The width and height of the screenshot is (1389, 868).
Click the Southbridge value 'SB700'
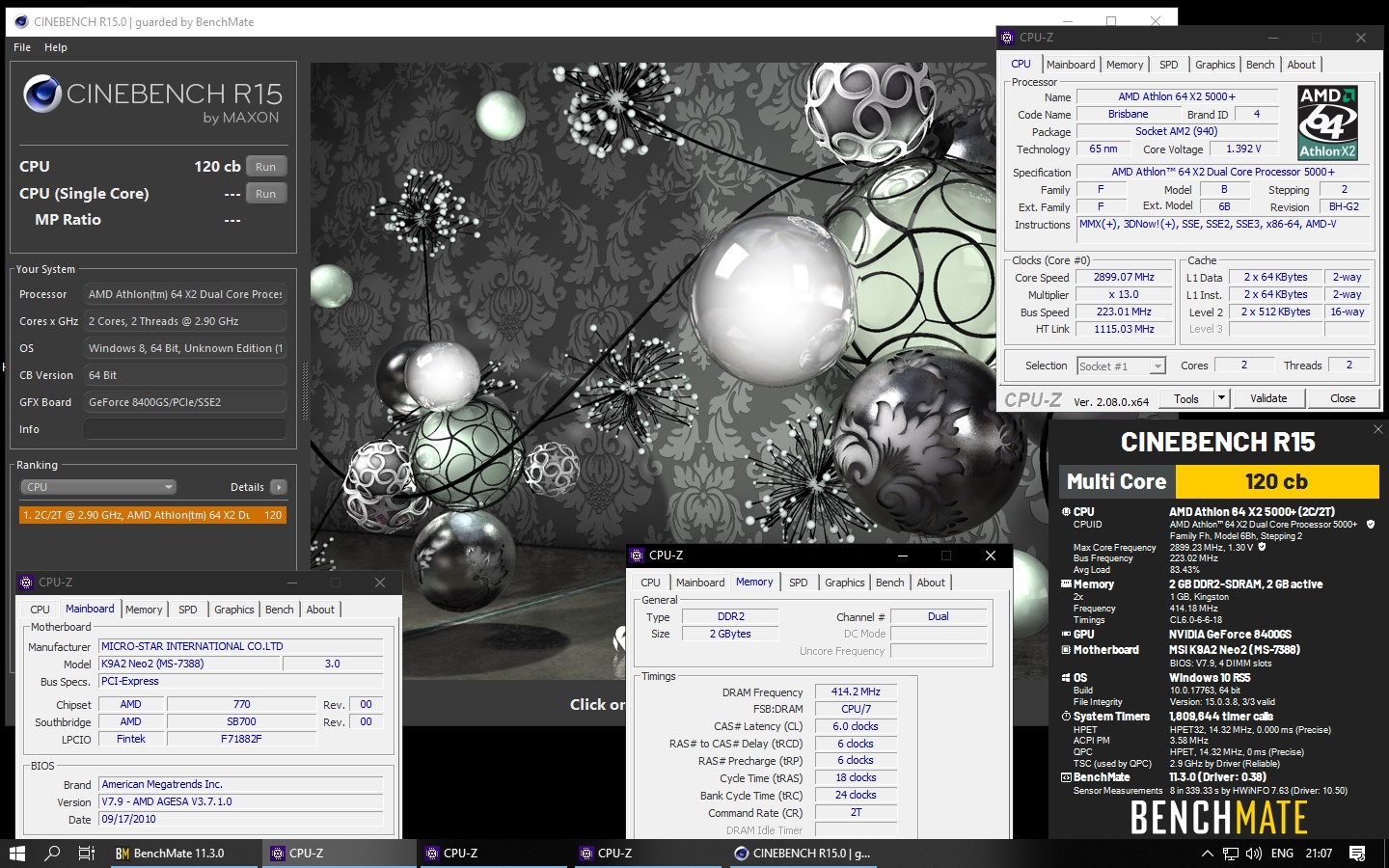241,722
